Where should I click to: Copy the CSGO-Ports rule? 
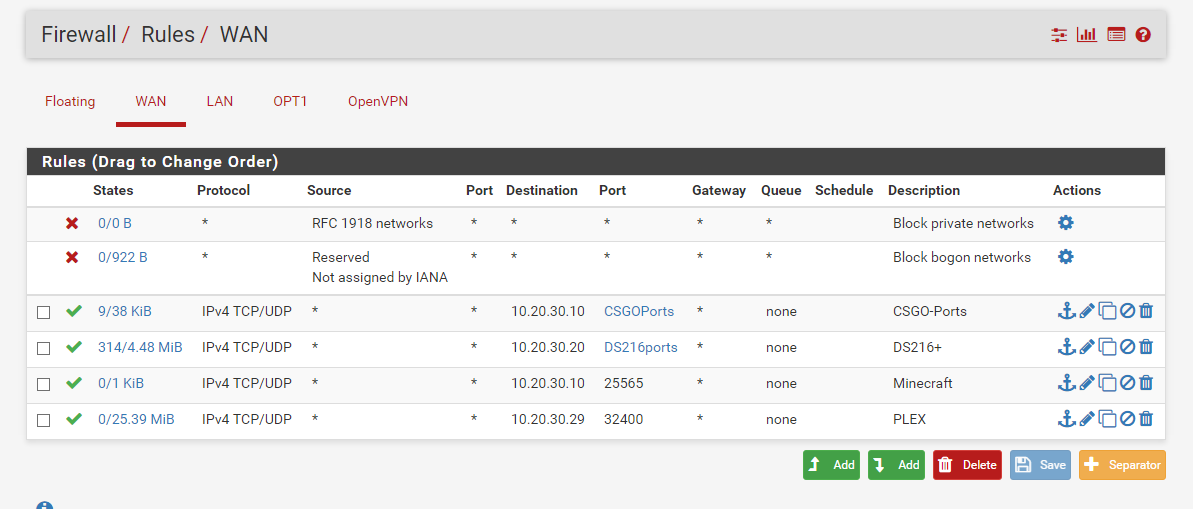click(x=1108, y=310)
